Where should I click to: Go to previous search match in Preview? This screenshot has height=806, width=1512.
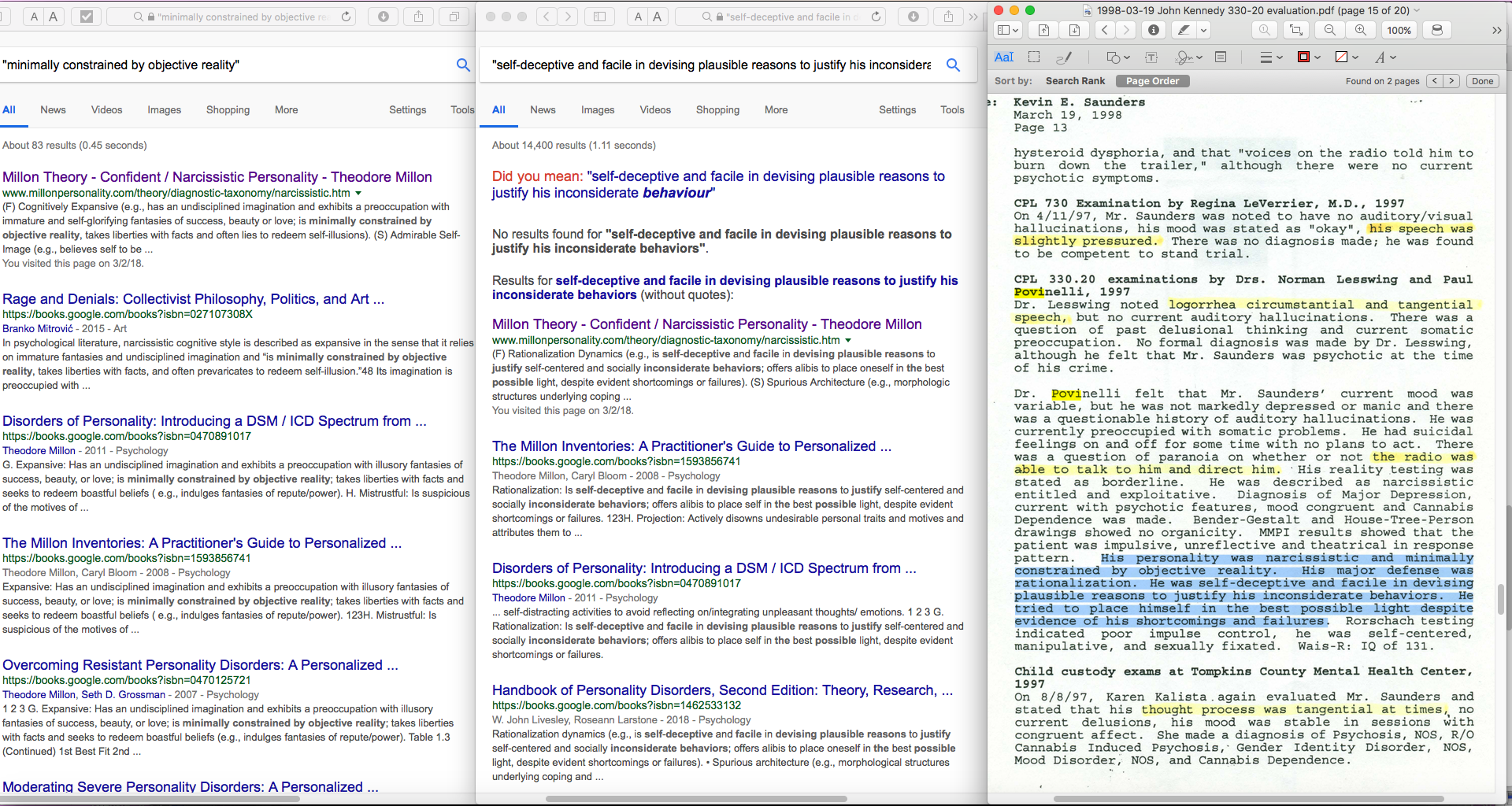tap(1435, 81)
